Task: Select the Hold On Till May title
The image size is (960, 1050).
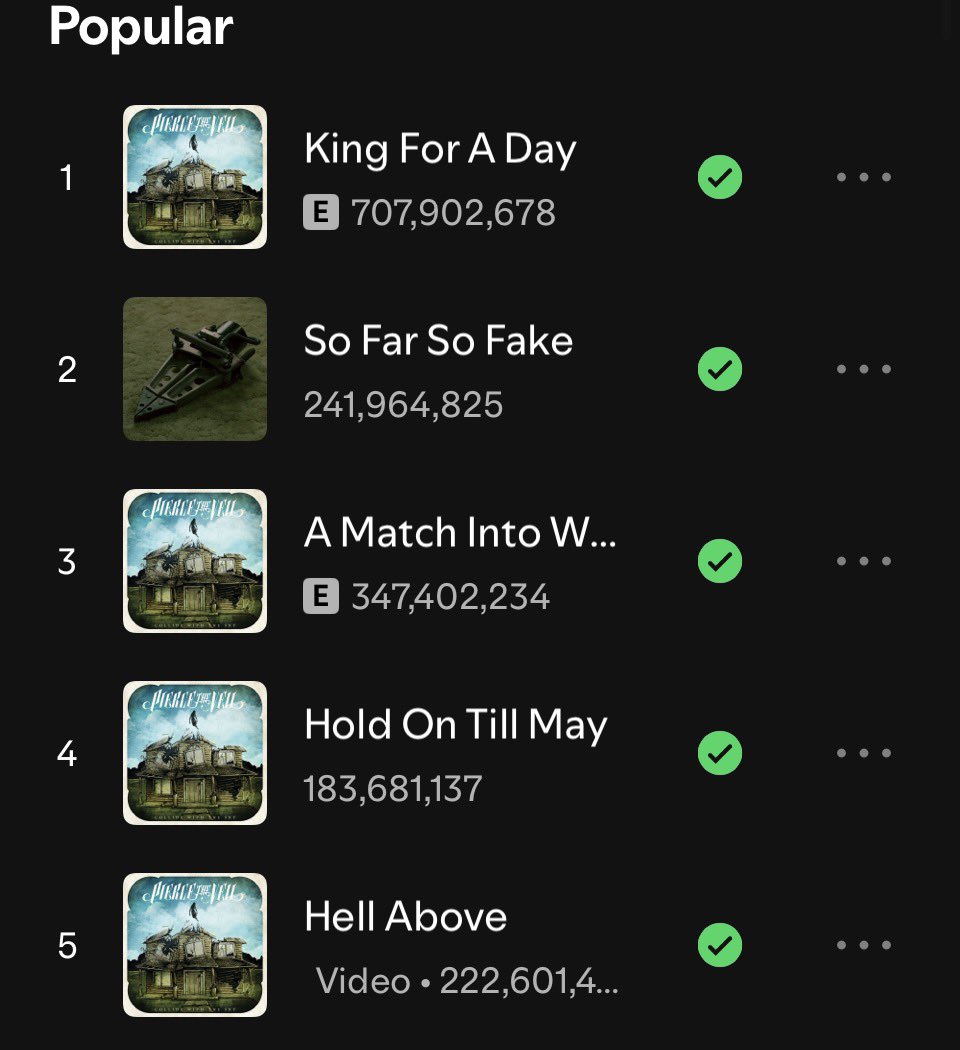Action: [456, 725]
